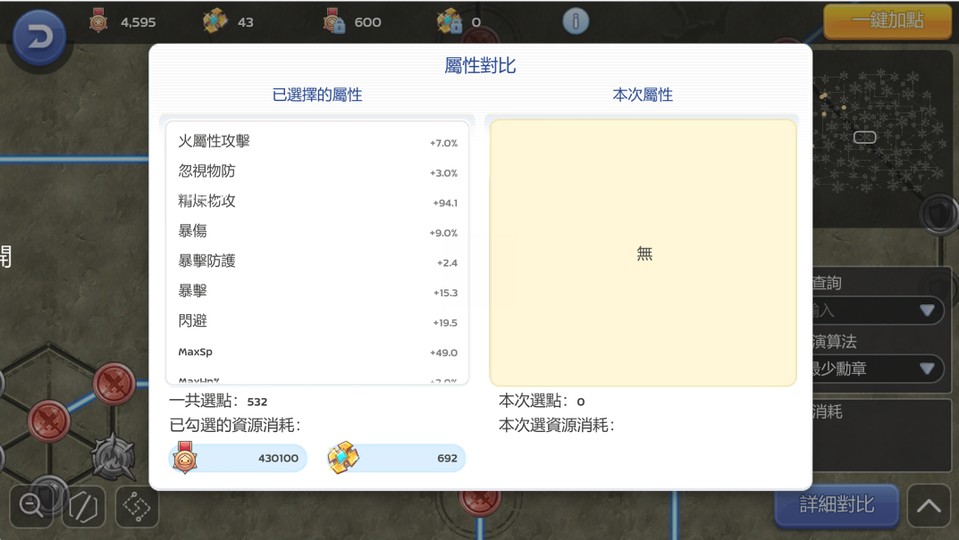Tap the shield node right of the dialog

[939, 214]
